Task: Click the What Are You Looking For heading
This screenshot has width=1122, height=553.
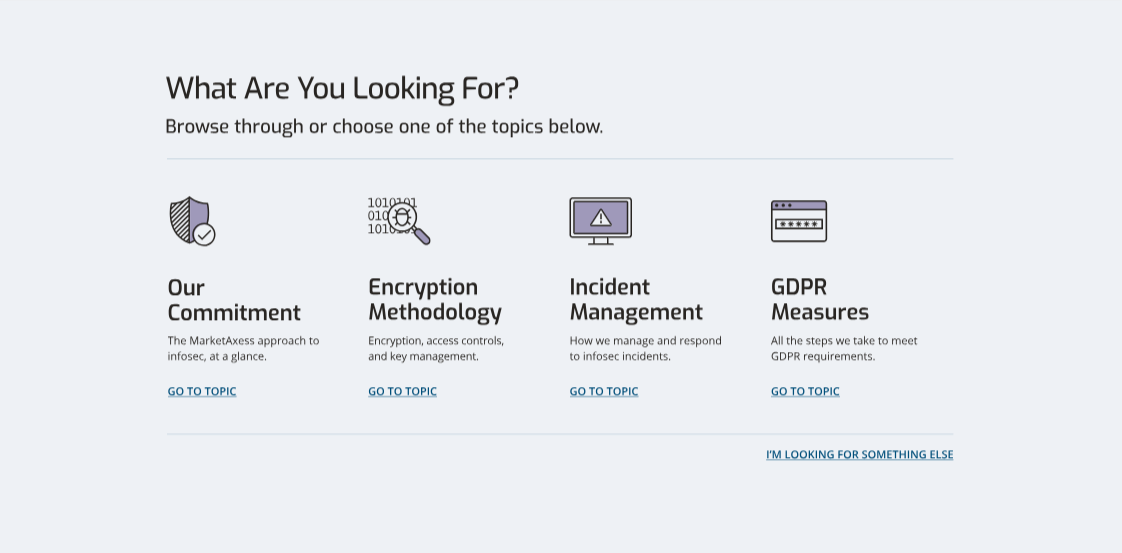Action: point(342,89)
